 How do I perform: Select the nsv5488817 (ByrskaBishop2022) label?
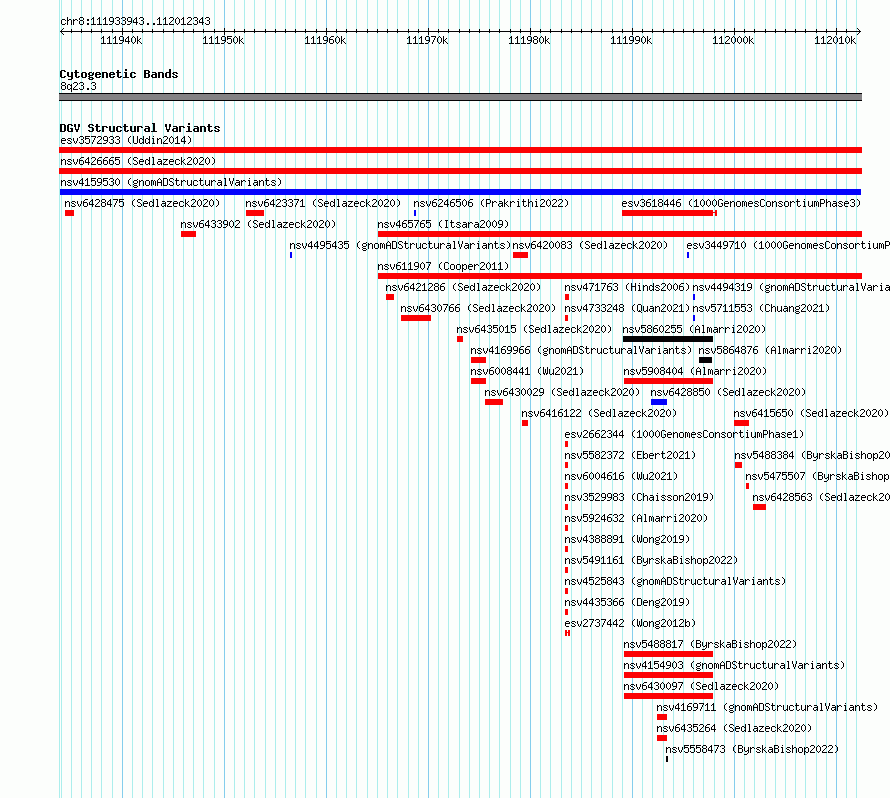711,644
